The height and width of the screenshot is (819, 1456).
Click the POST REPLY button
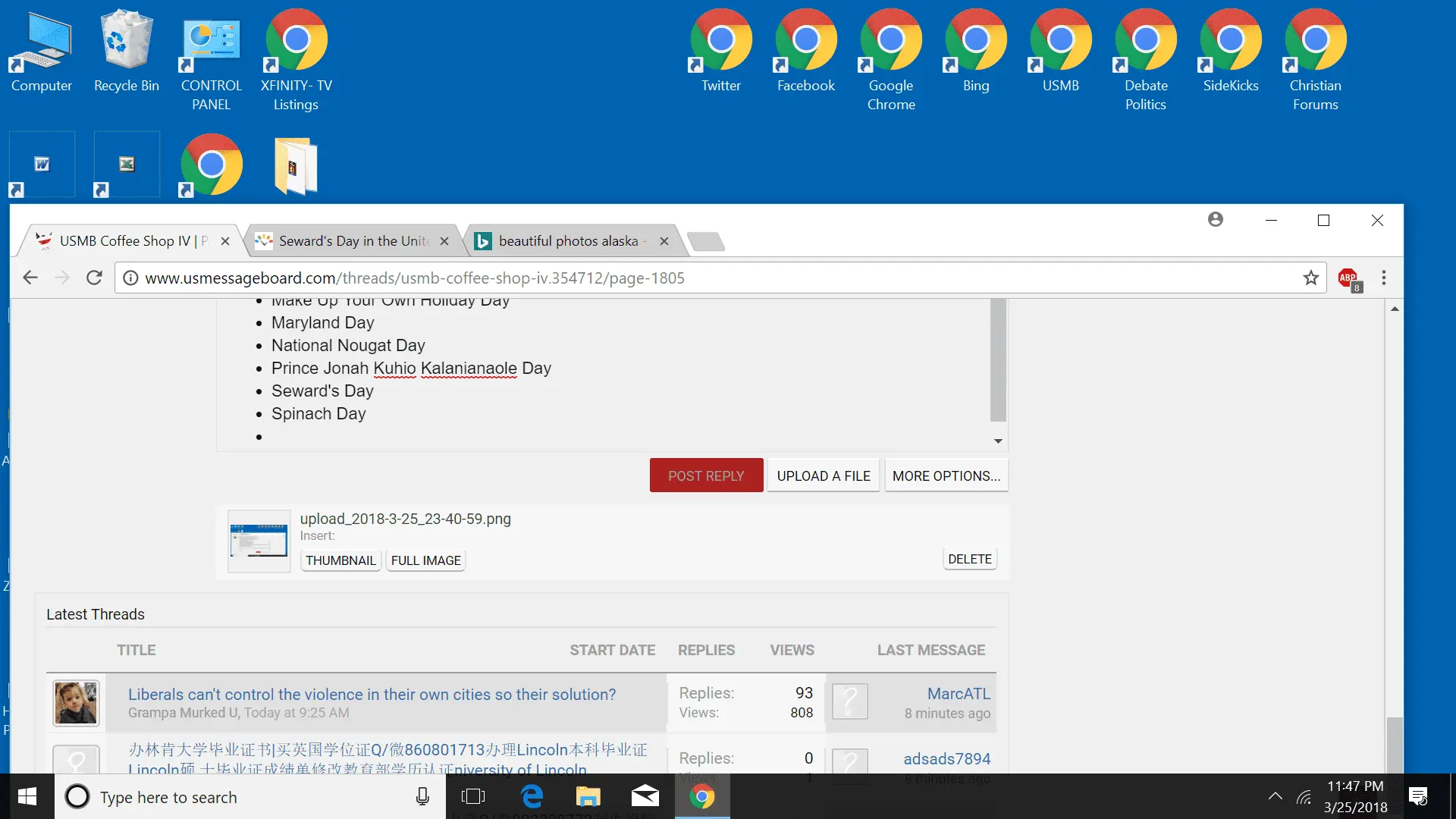point(706,476)
